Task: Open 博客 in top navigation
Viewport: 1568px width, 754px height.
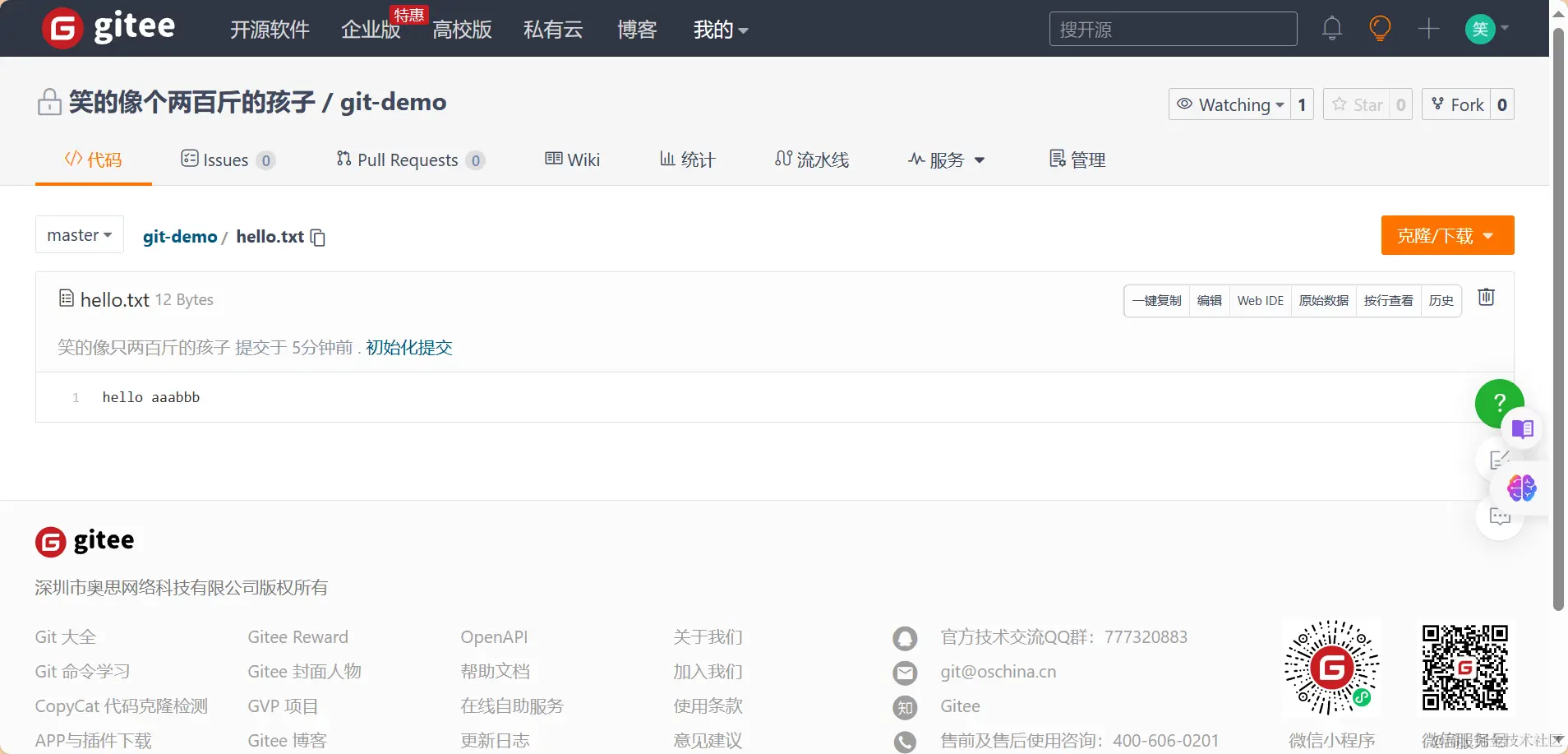Action: 637,30
